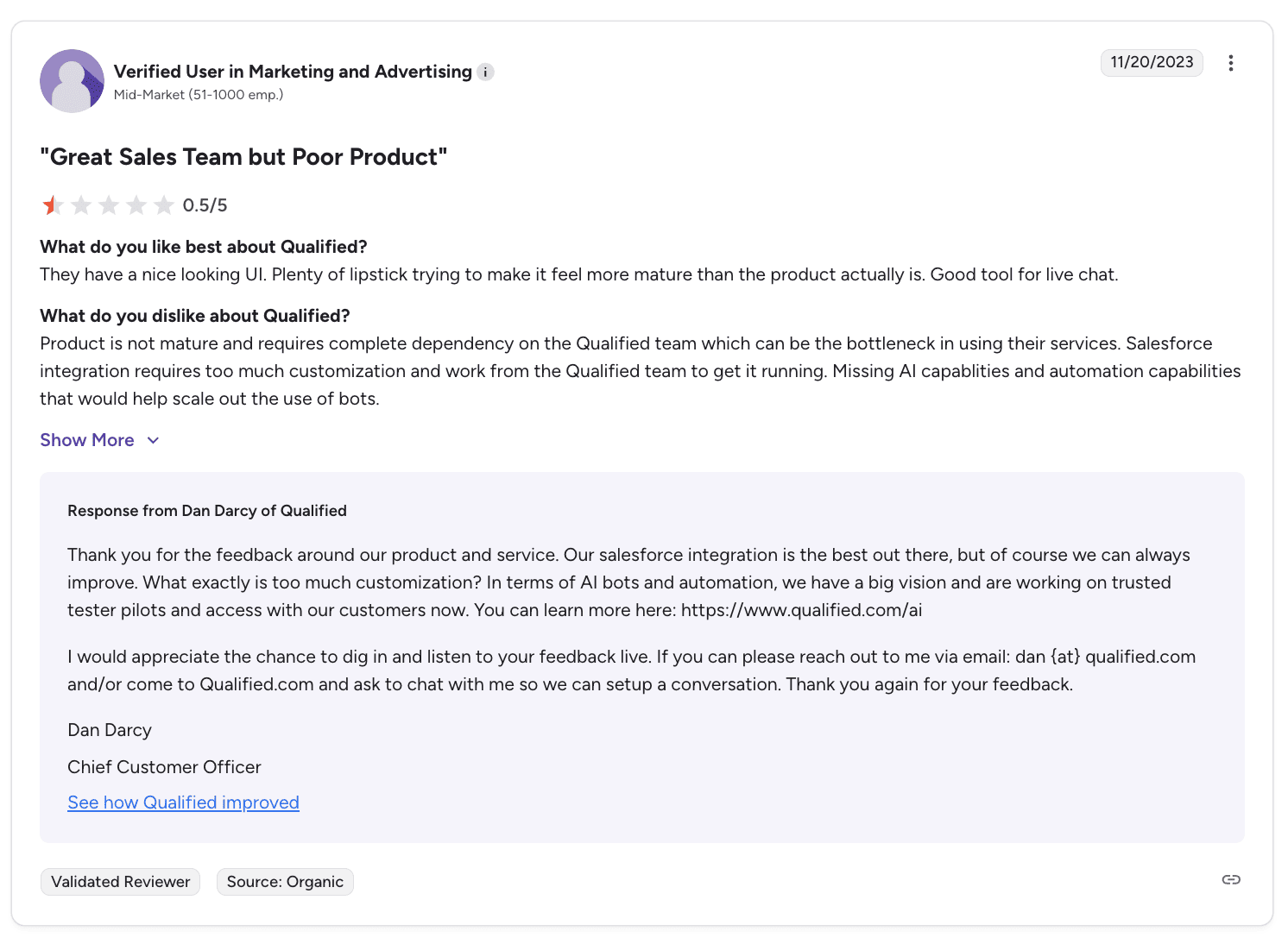Click the first red star rating icon
1288x944 pixels.
(x=53, y=205)
